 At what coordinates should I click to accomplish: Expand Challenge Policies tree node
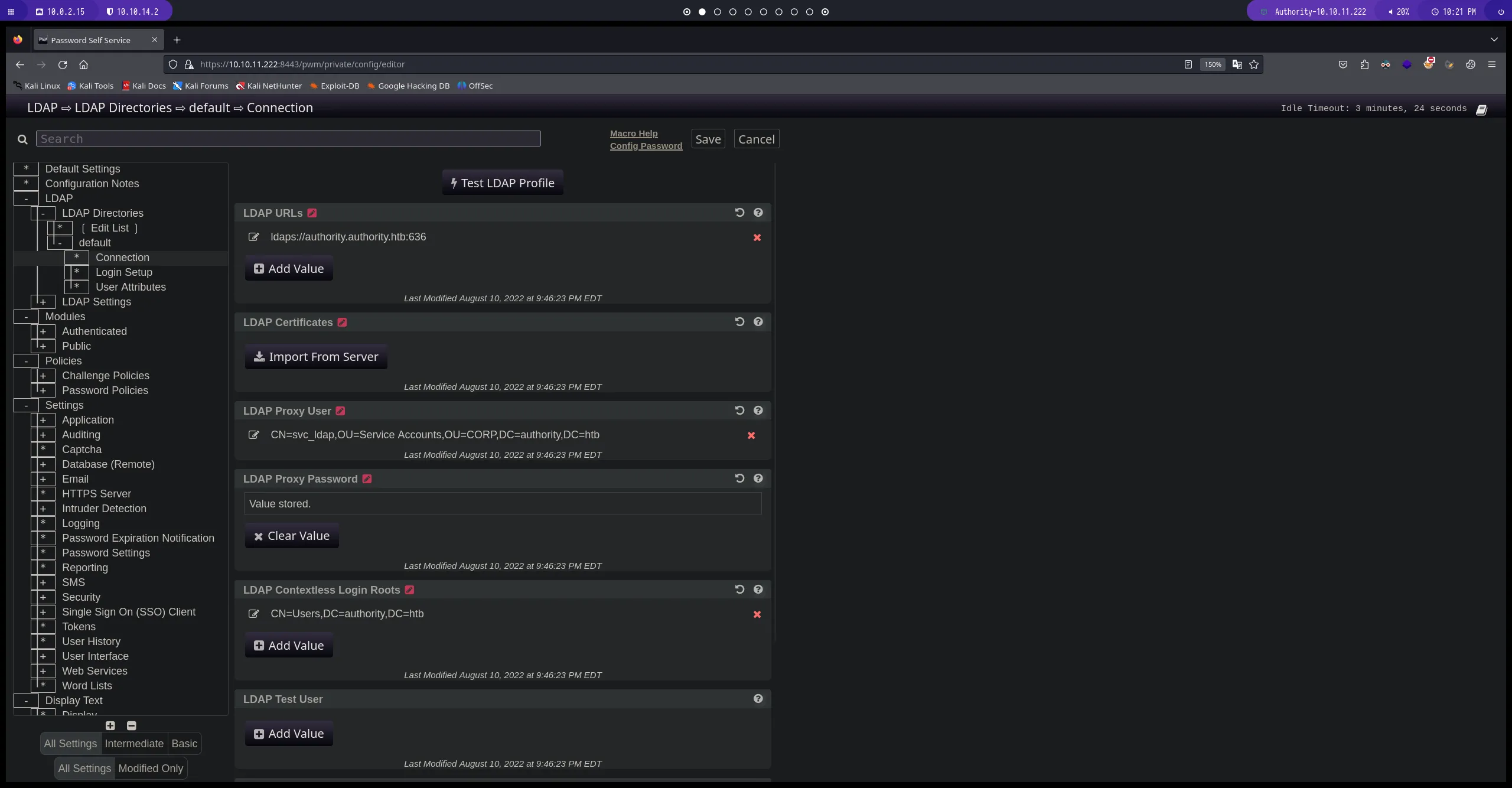[43, 376]
